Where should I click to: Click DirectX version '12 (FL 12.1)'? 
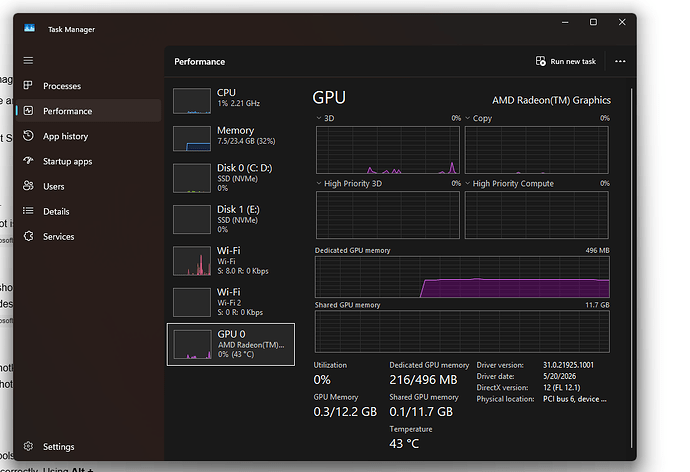click(562, 388)
